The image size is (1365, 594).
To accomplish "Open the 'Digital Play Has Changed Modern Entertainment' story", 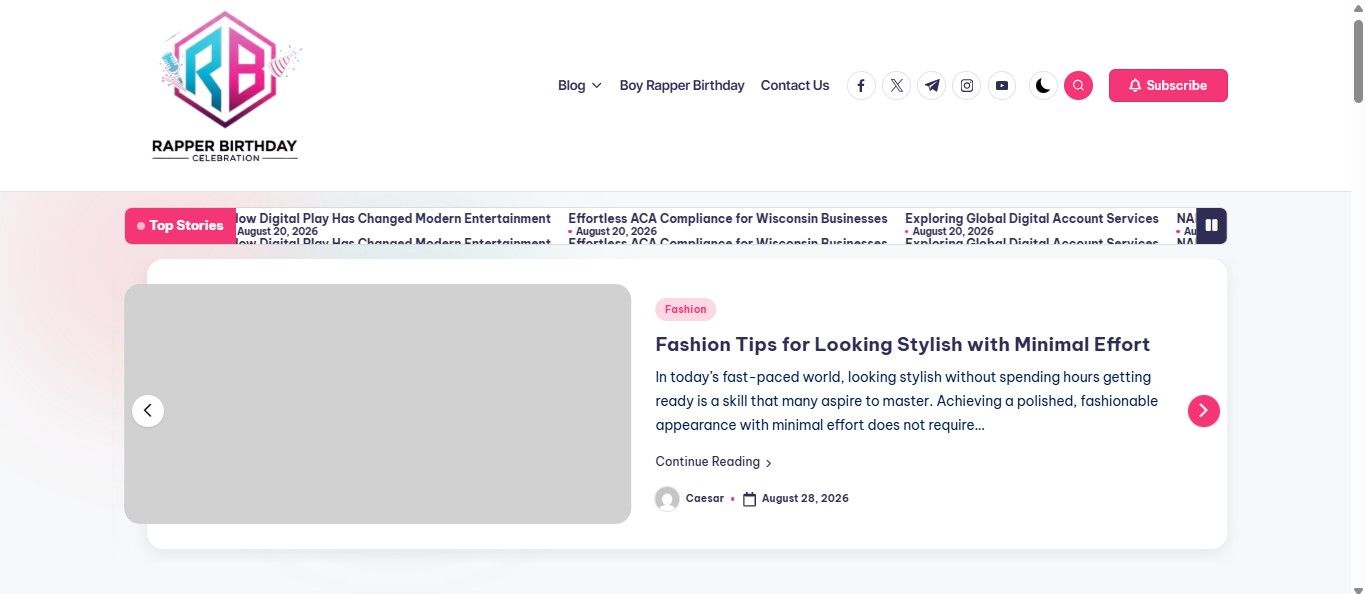I will pos(393,219).
